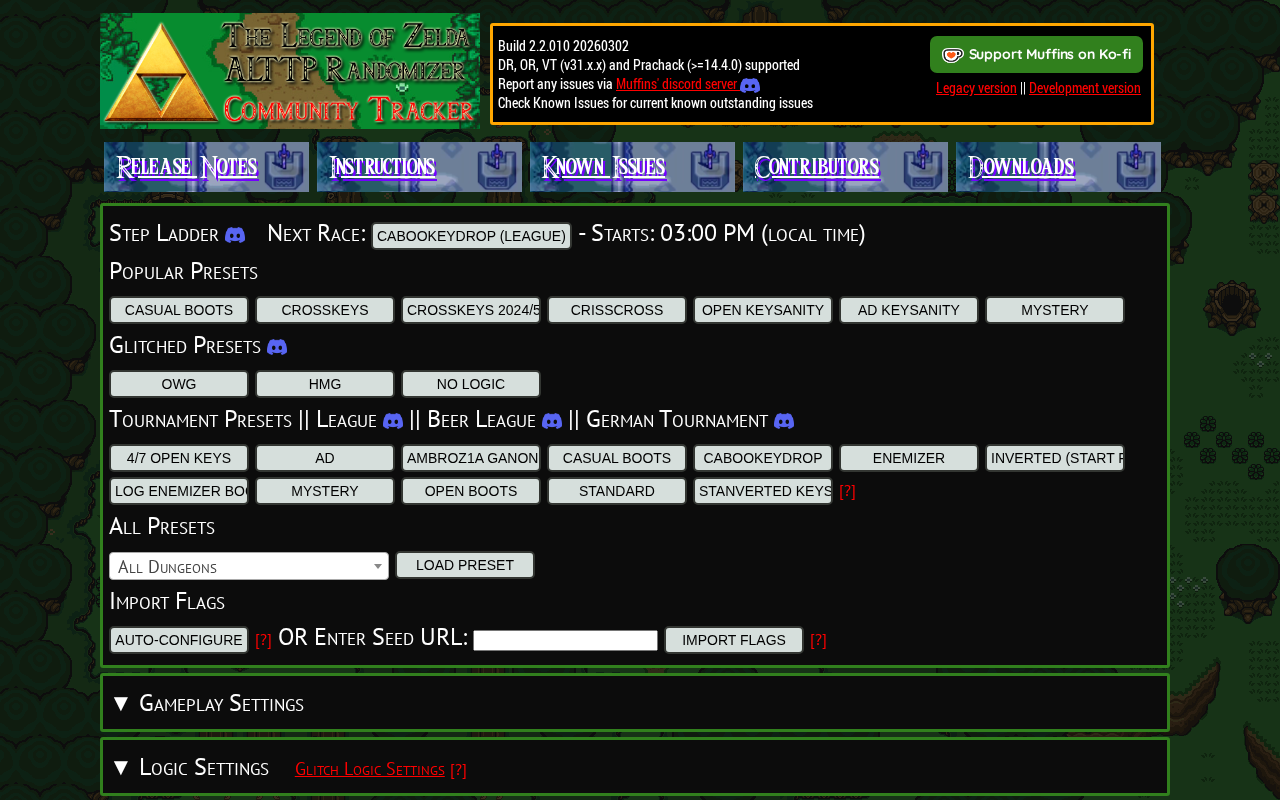Load the Open Boots preset

click(x=471, y=491)
